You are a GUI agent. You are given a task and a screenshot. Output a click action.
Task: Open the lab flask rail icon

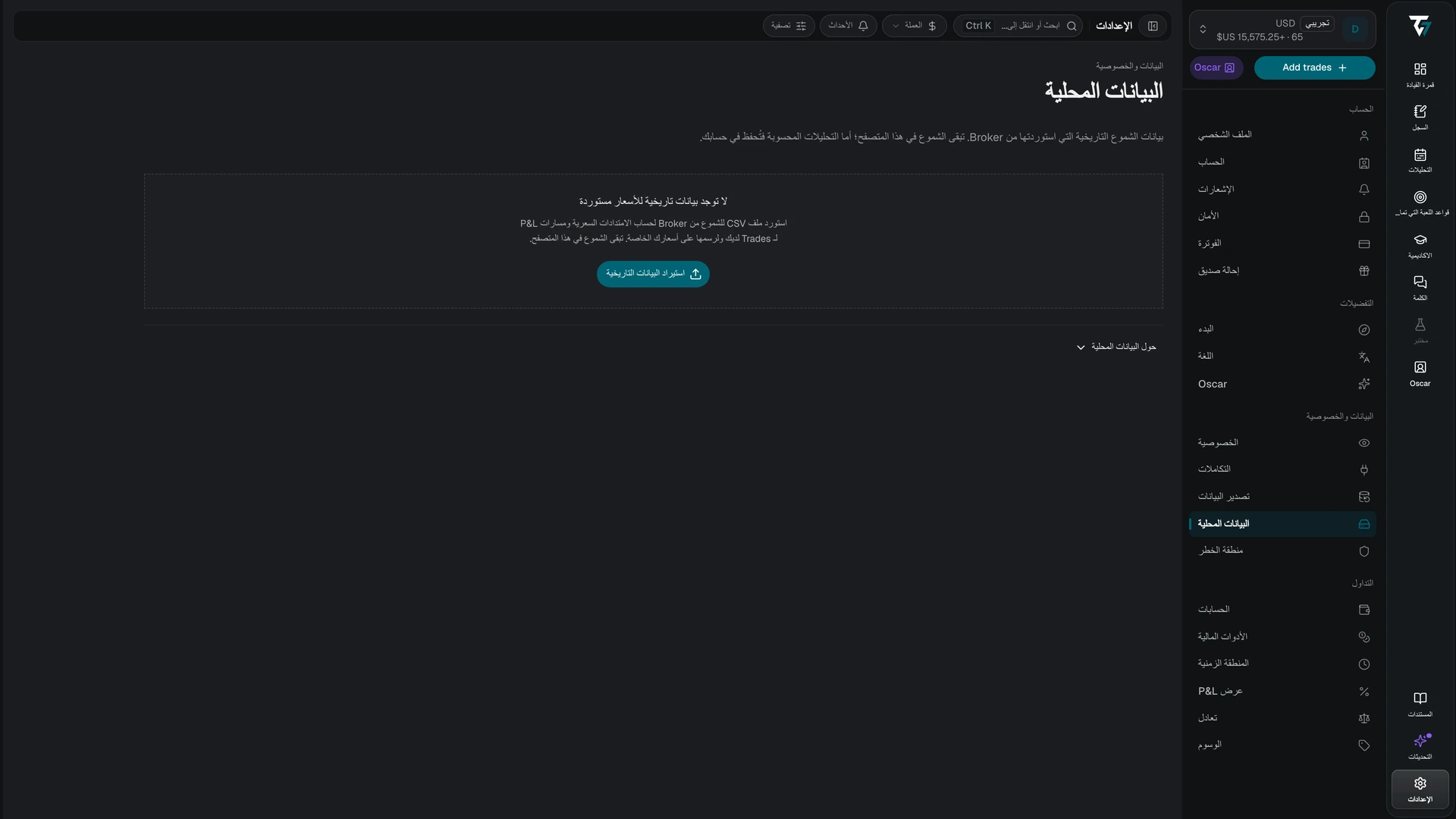coord(1420,331)
